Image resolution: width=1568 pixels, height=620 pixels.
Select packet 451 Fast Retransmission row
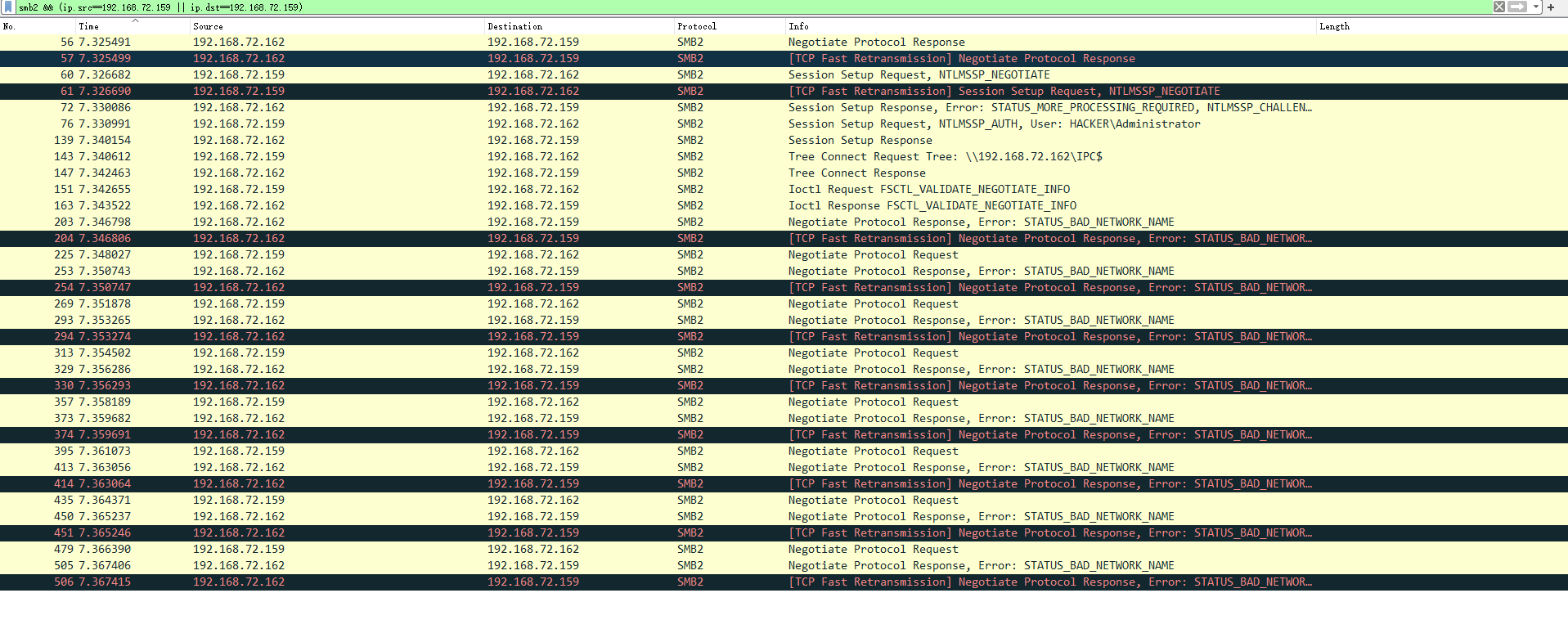pos(784,533)
